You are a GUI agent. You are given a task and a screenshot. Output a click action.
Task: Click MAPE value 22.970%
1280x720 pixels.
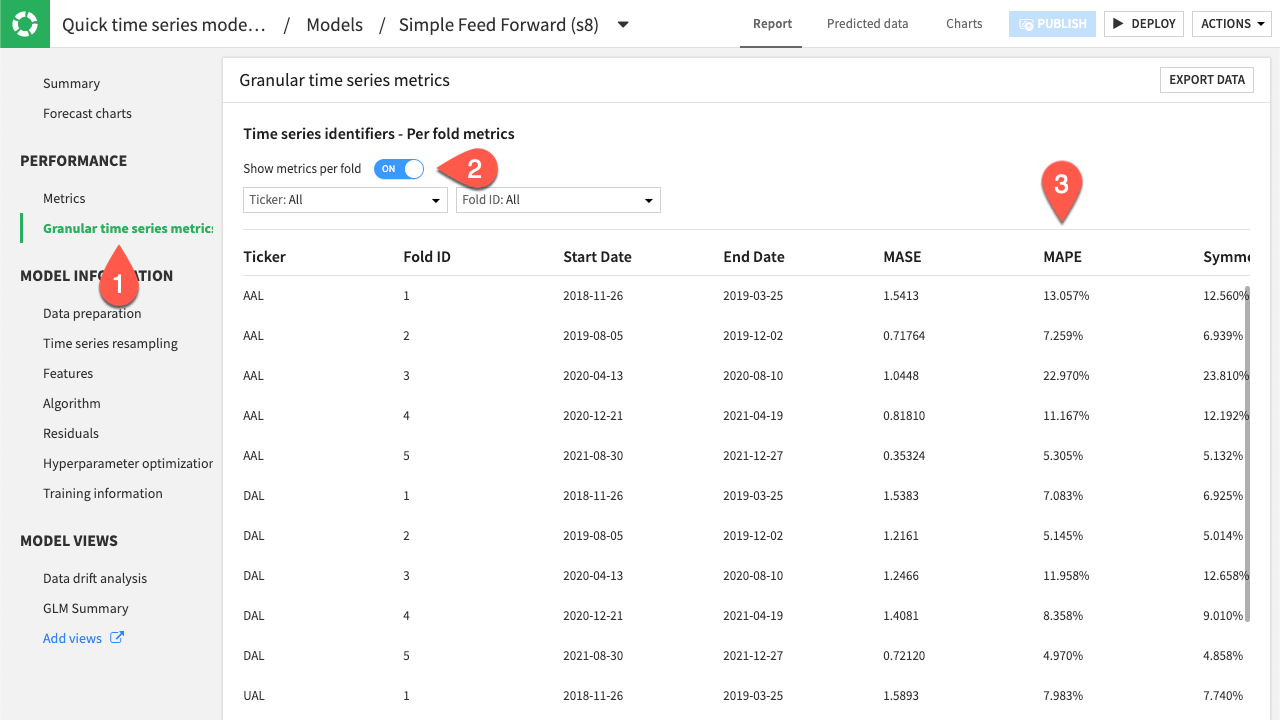[x=1066, y=376]
